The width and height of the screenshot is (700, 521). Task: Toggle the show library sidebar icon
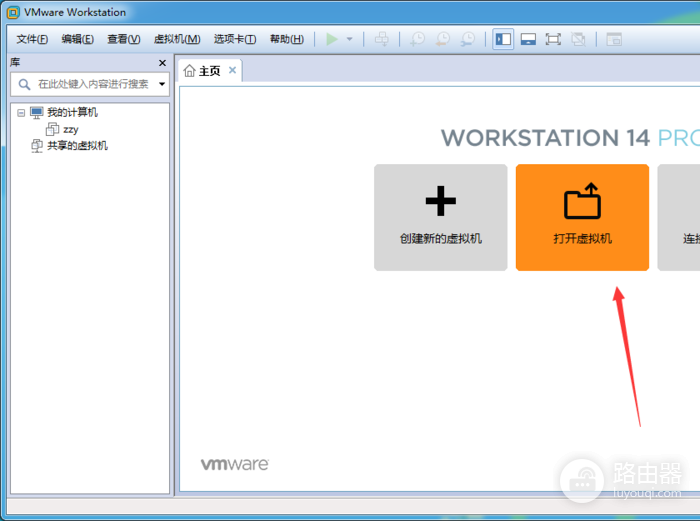coord(503,39)
